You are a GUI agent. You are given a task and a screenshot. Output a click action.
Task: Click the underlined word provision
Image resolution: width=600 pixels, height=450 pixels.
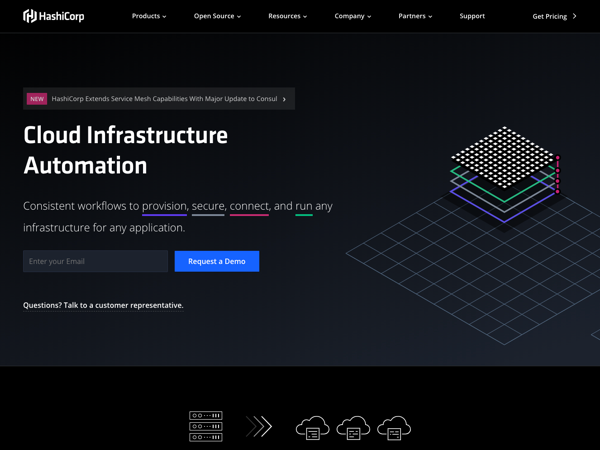coord(164,206)
